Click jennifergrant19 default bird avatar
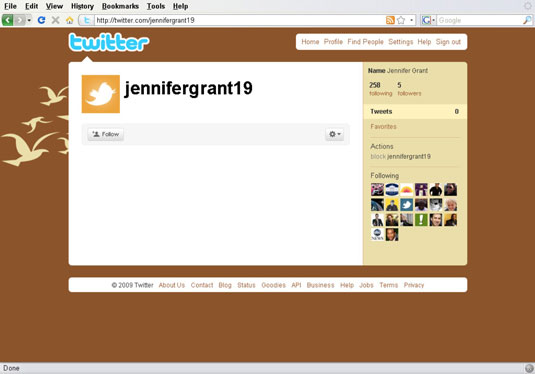This screenshot has width=535, height=374. (101, 94)
